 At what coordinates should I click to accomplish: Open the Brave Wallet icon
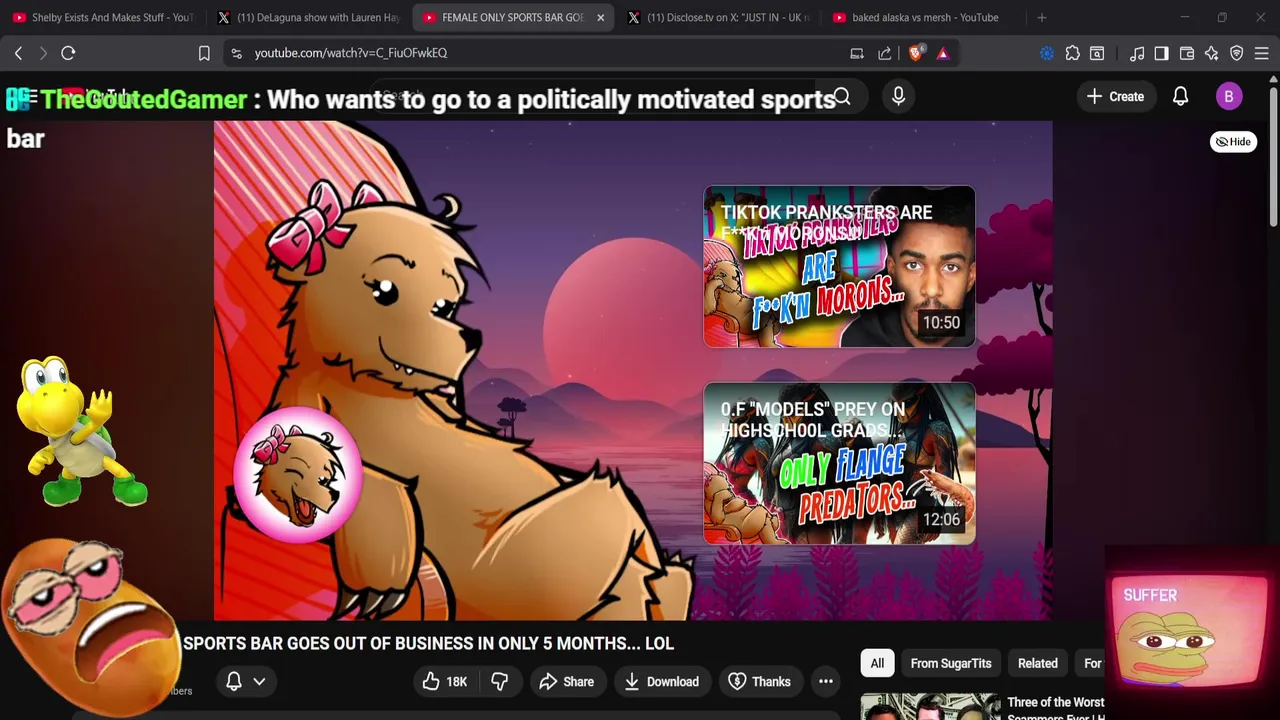click(x=1187, y=53)
